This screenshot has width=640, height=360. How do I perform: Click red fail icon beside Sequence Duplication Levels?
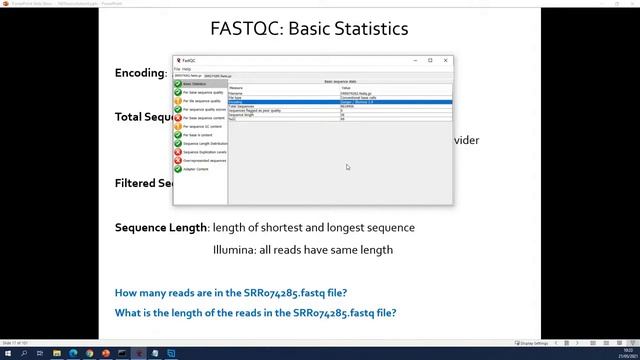pos(178,152)
